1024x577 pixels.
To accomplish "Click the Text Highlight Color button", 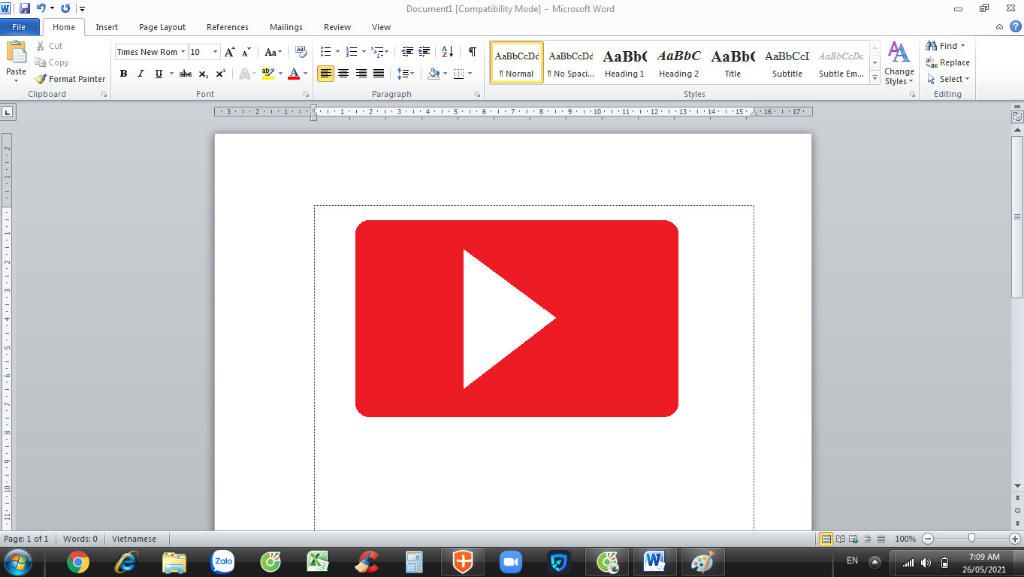I will 268,74.
